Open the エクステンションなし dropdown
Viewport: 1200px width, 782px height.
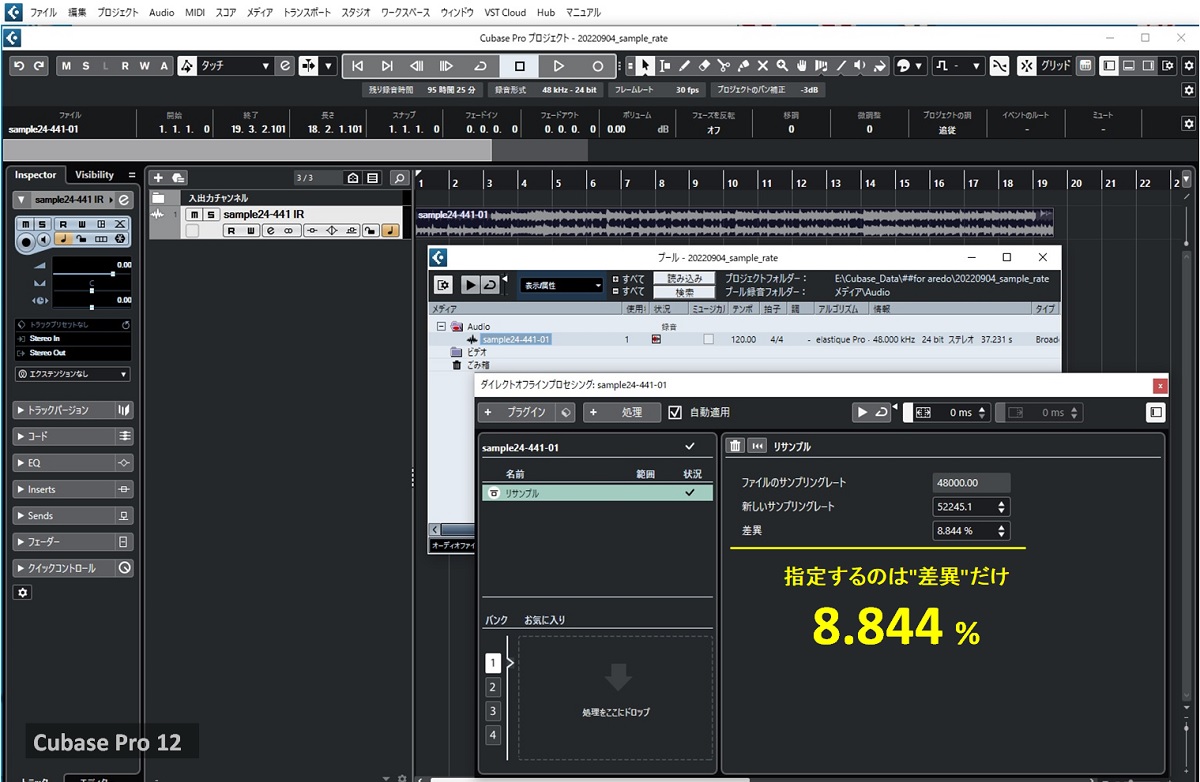[x=73, y=374]
